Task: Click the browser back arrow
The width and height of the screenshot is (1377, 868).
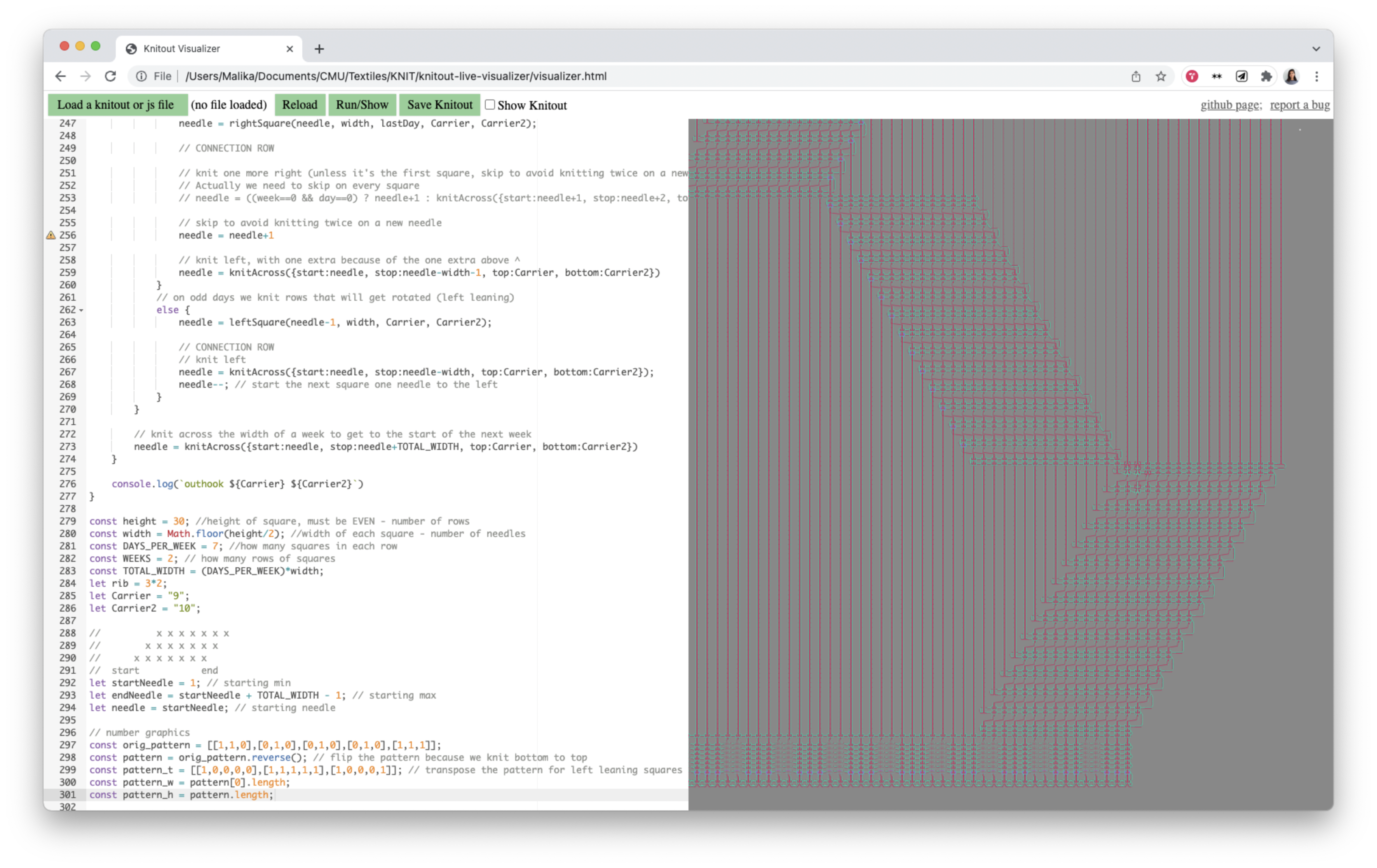Action: pyautogui.click(x=60, y=76)
